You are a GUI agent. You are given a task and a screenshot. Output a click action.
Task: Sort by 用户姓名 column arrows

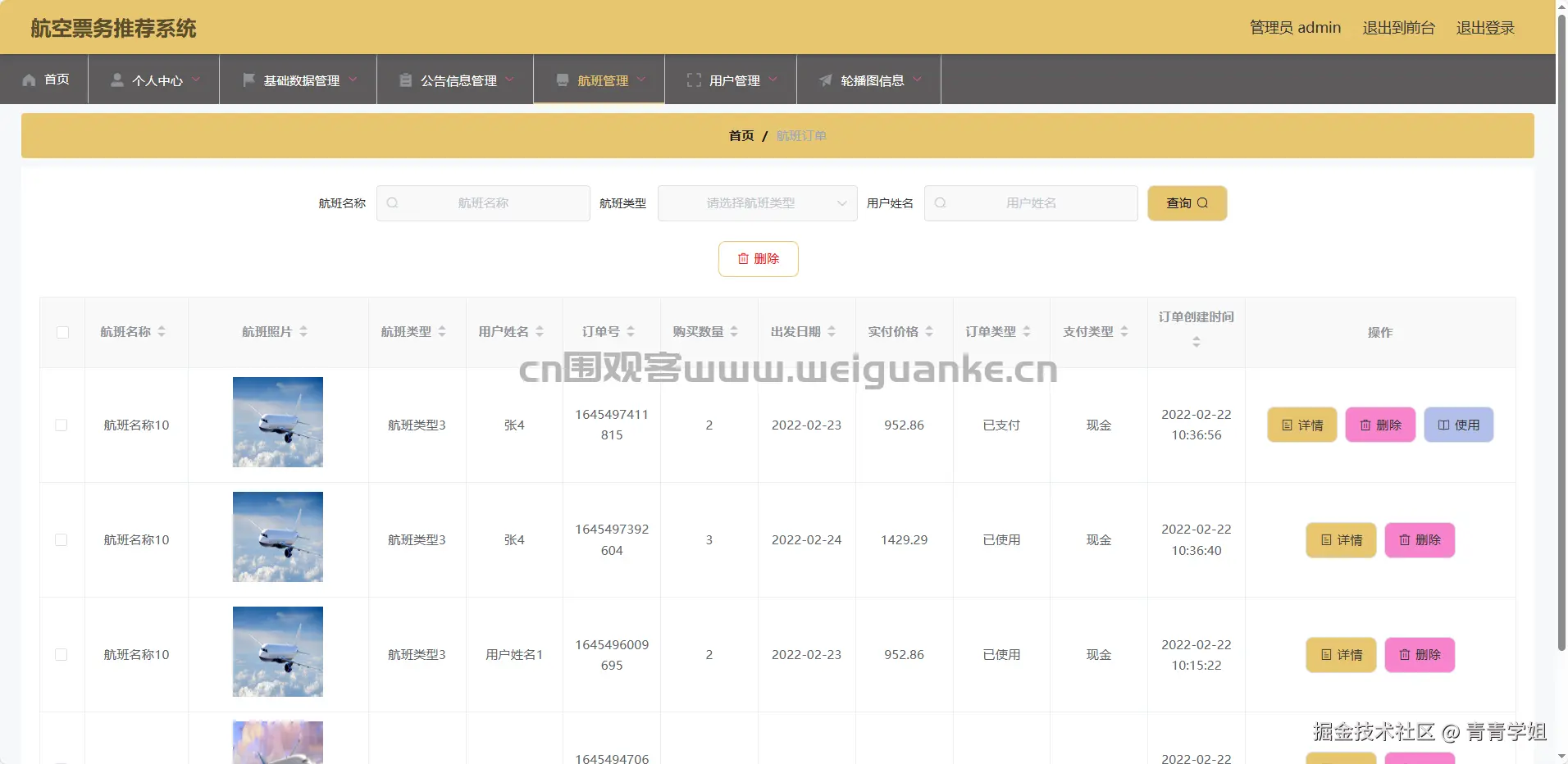tap(540, 332)
